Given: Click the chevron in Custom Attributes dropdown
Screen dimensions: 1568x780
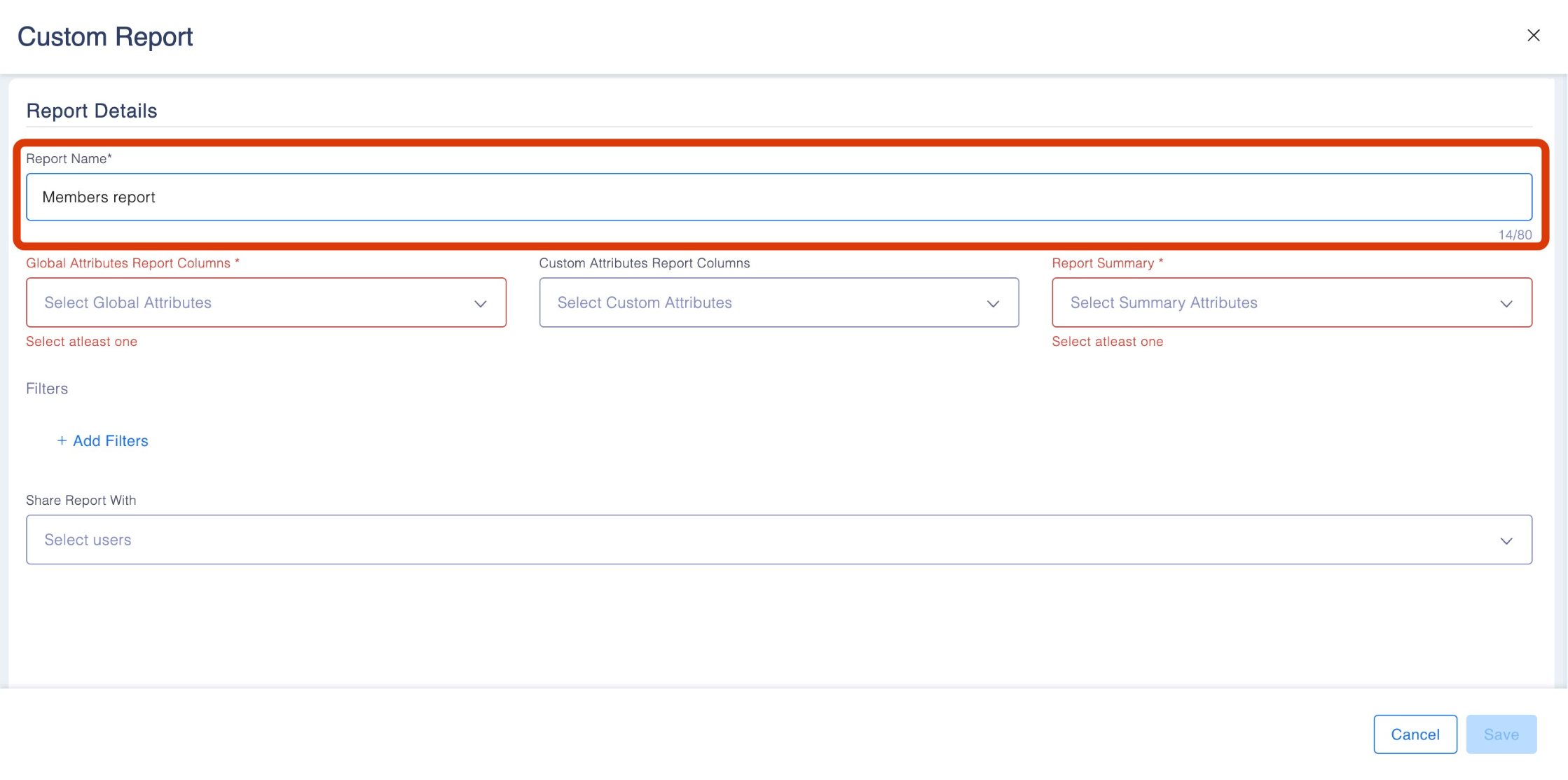Looking at the screenshot, I should click(993, 303).
